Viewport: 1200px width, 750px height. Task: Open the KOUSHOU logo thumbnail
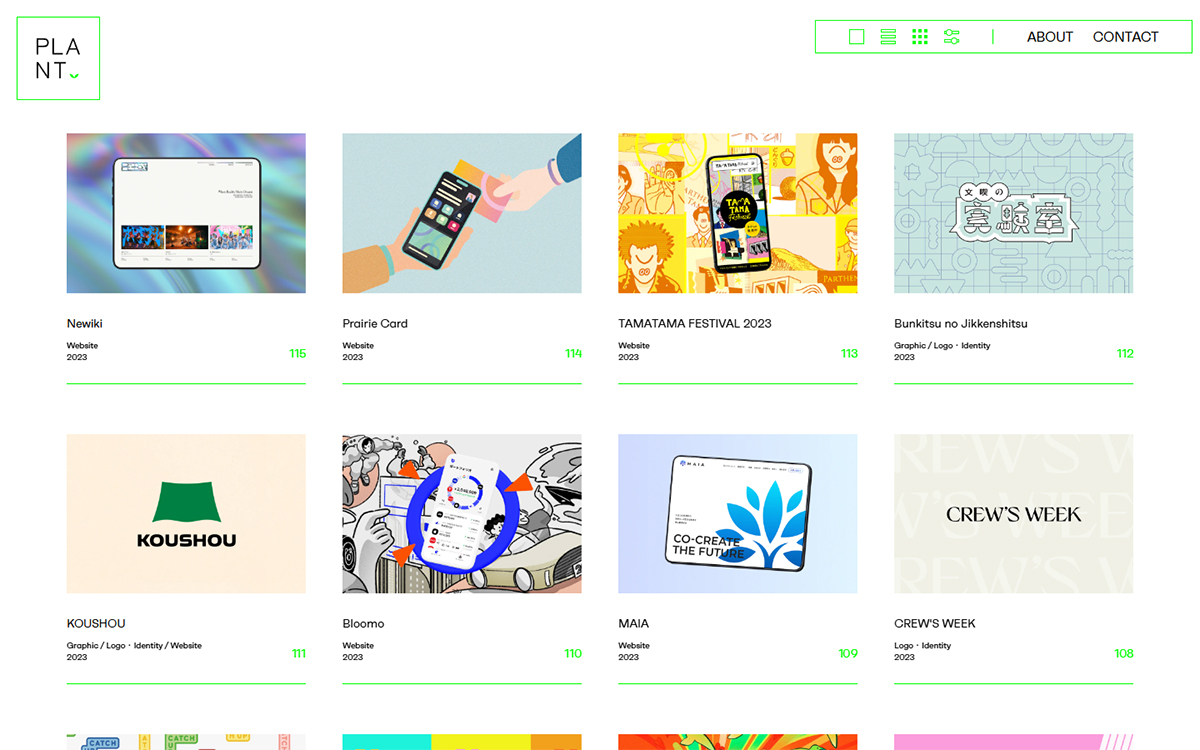(186, 513)
